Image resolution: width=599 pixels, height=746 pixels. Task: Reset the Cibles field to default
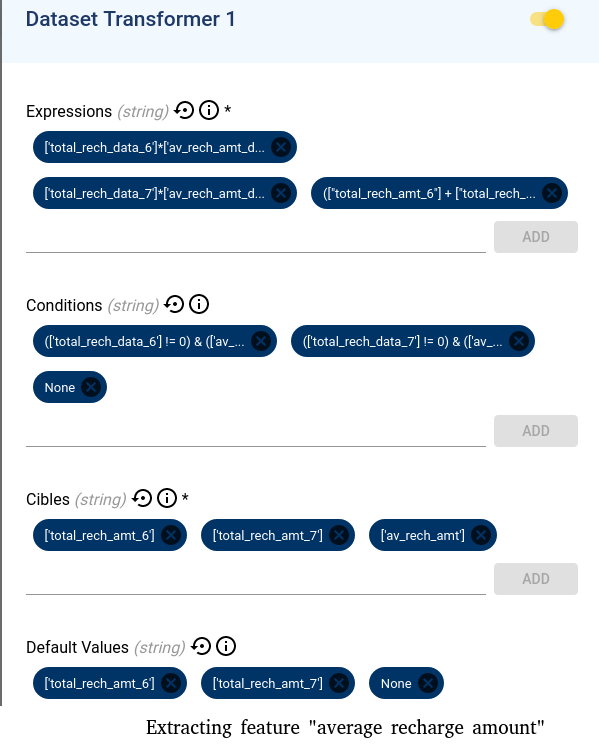pyautogui.click(x=142, y=498)
